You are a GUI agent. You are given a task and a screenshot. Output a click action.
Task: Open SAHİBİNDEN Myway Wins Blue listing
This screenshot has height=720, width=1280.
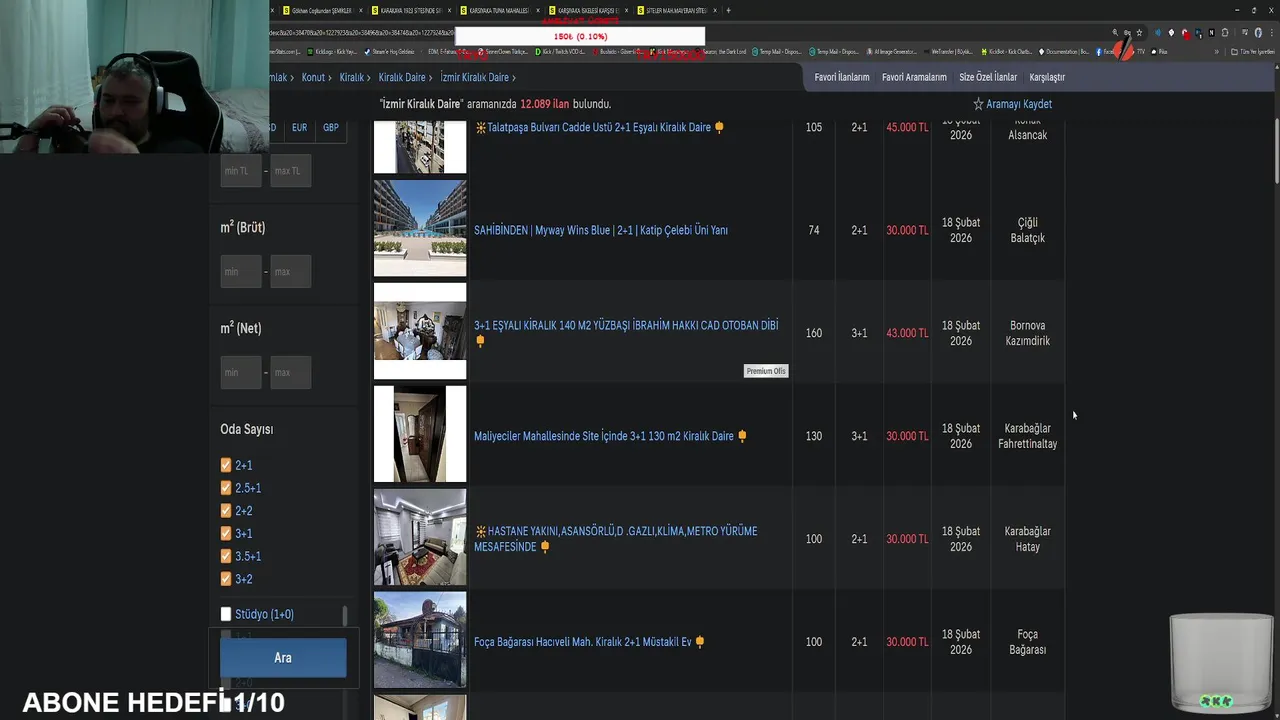pyautogui.click(x=601, y=230)
